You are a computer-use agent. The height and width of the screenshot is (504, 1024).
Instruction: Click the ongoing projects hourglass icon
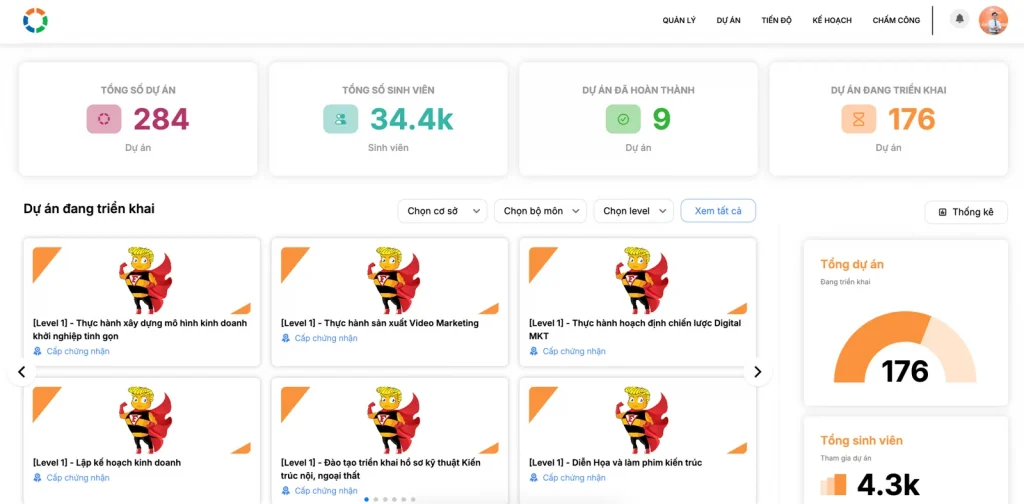(859, 119)
